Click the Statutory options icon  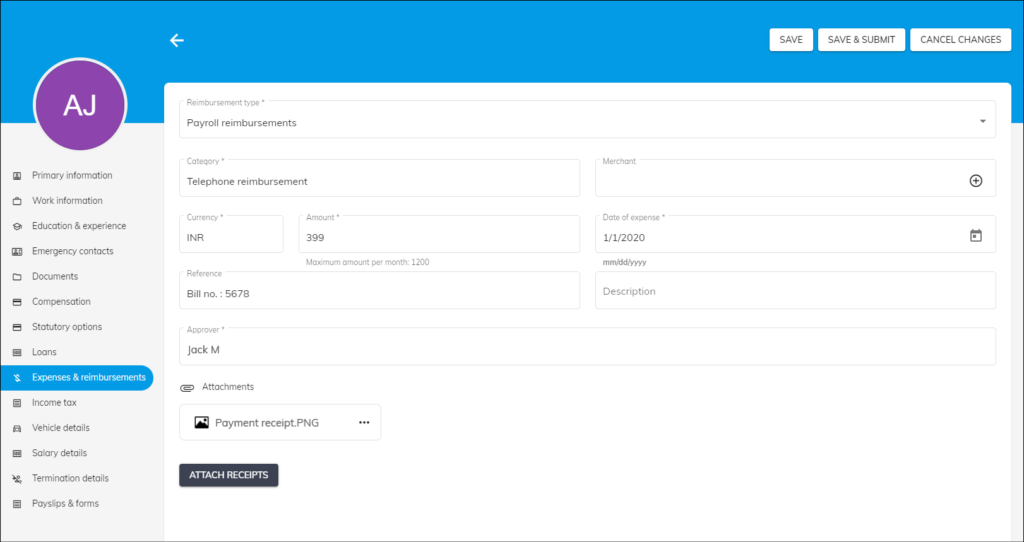click(17, 327)
